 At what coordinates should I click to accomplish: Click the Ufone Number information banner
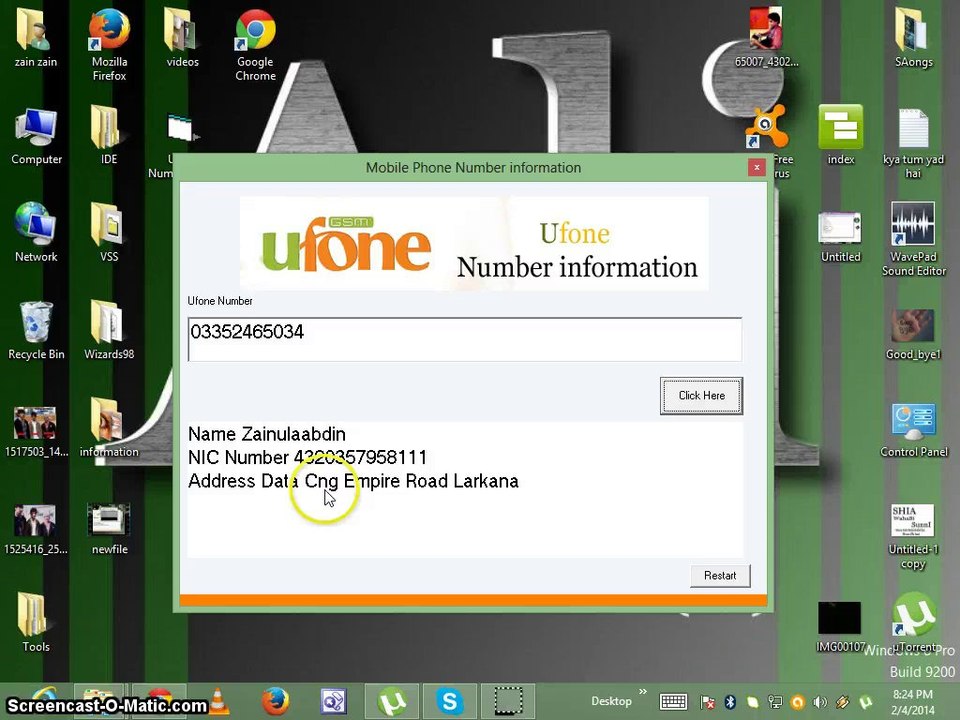474,243
